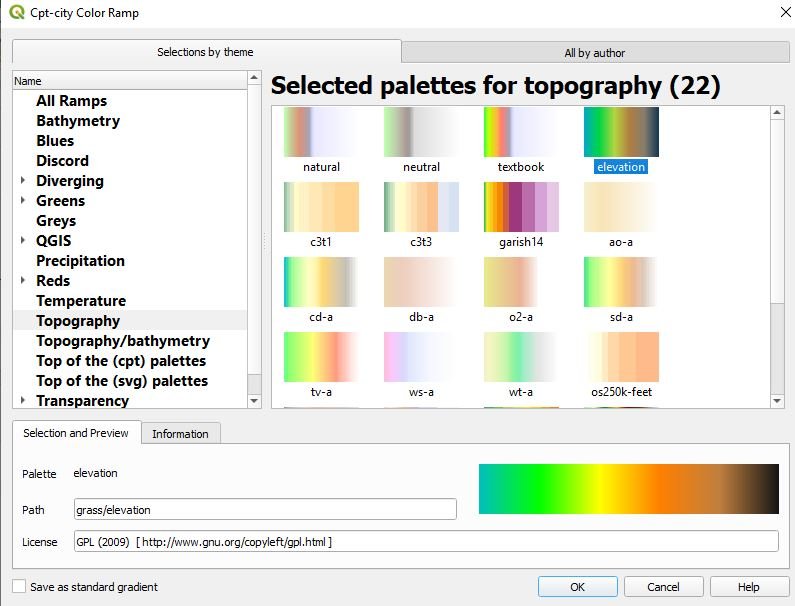Select the c3t1 palette thumbnail
The image size is (795, 606).
[x=321, y=207]
